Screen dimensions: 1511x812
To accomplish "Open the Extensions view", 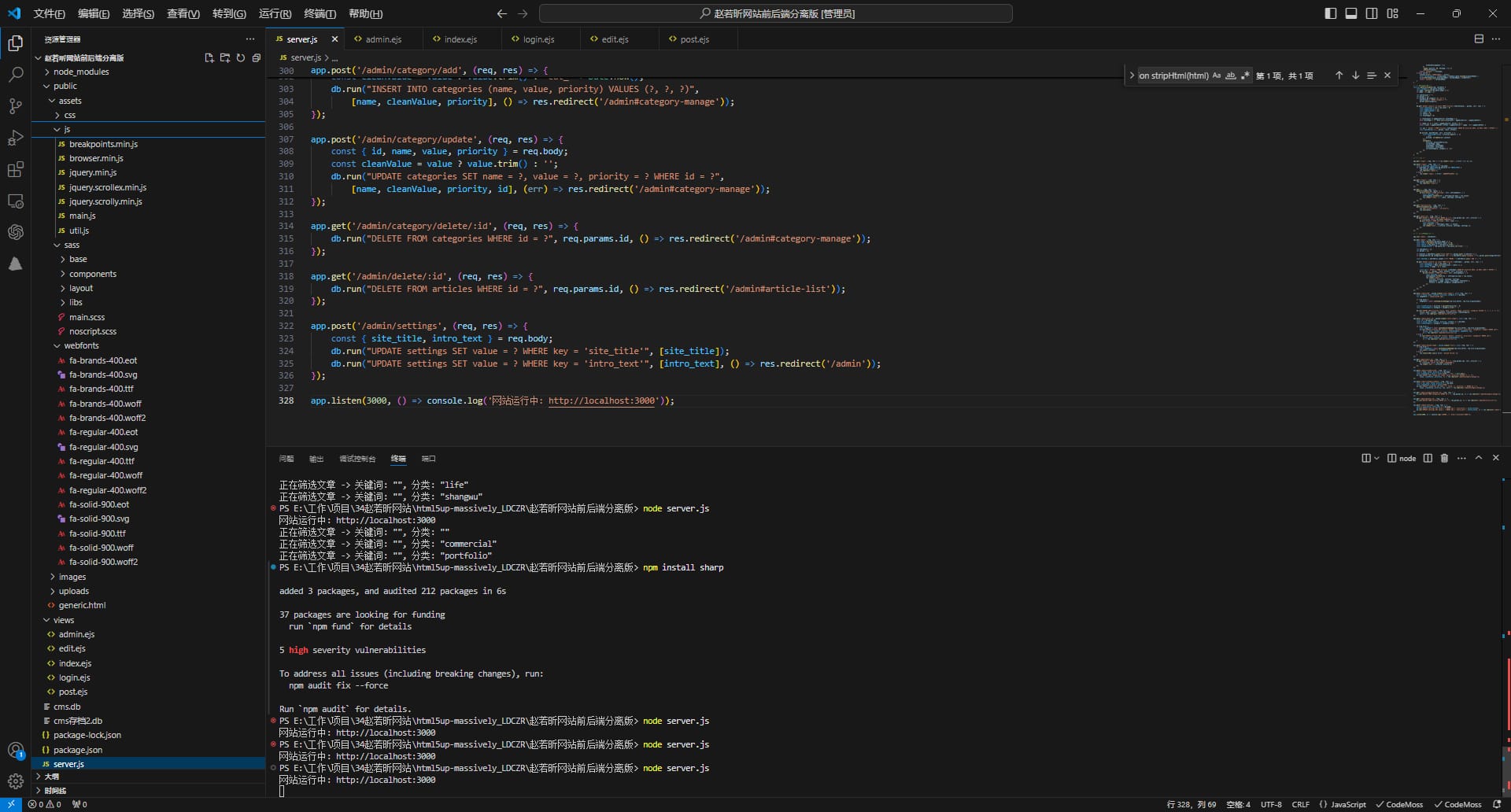I will (16, 169).
